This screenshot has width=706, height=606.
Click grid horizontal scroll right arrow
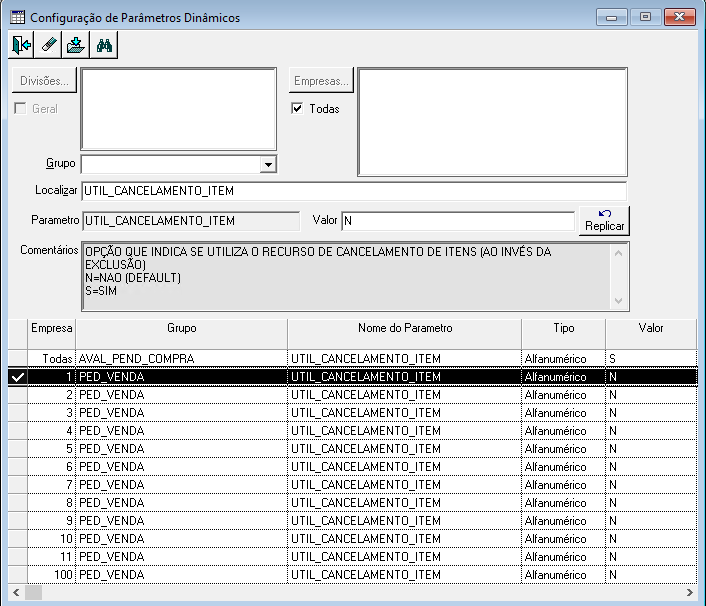[689, 592]
